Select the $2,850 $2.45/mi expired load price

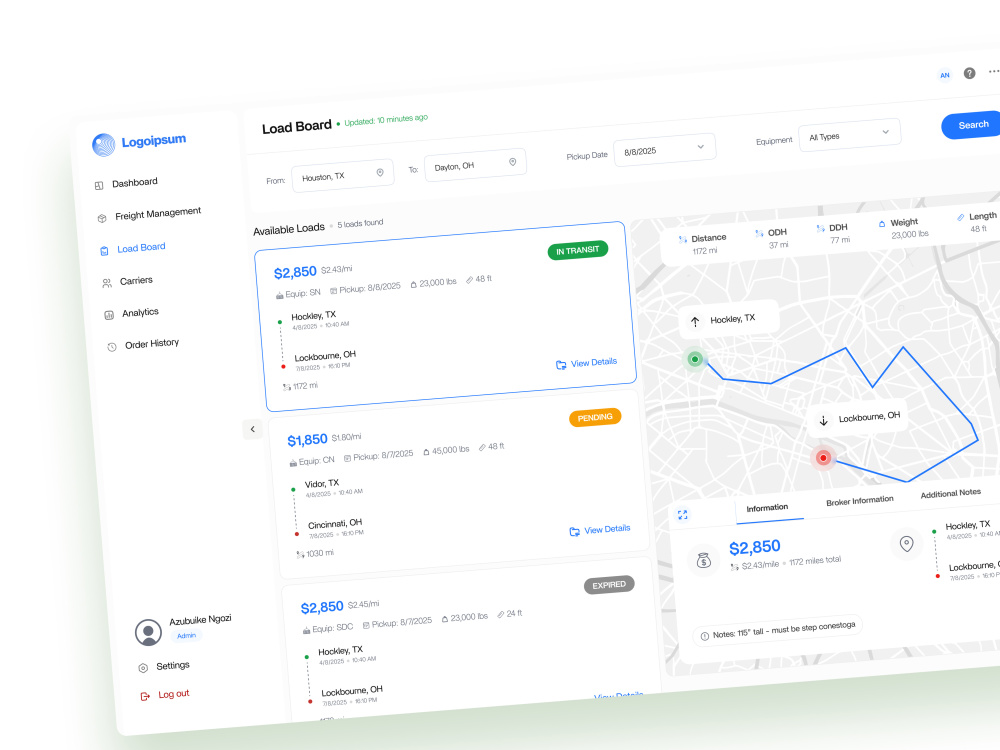[322, 607]
